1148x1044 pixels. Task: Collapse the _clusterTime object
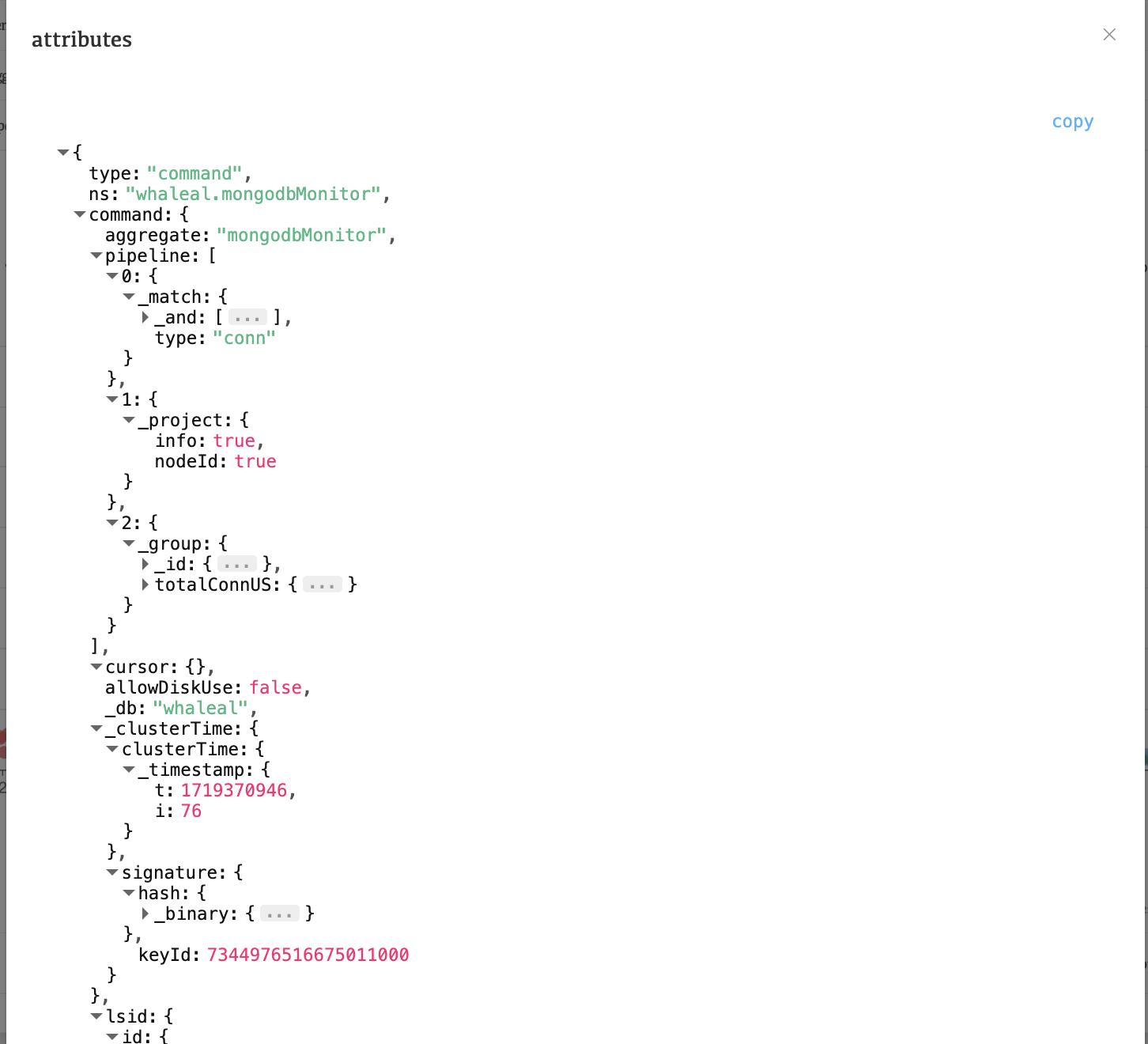pyautogui.click(x=96, y=728)
